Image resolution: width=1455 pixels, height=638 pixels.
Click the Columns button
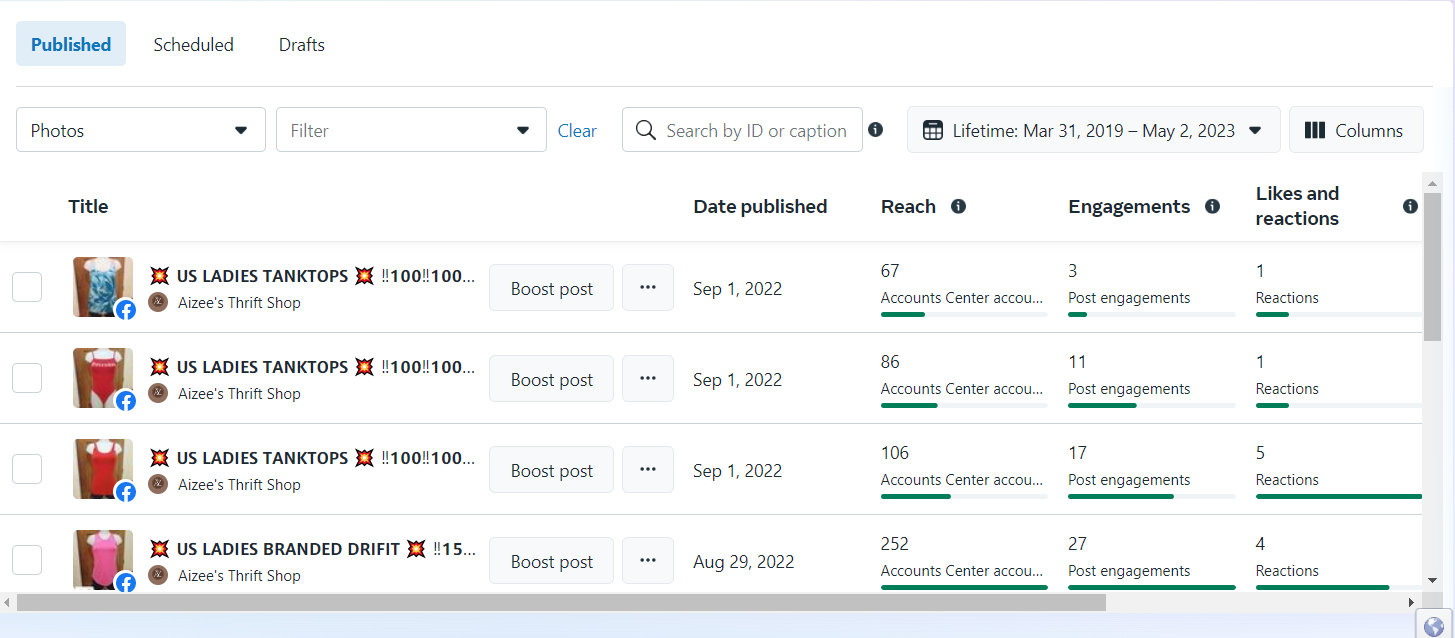point(1356,130)
